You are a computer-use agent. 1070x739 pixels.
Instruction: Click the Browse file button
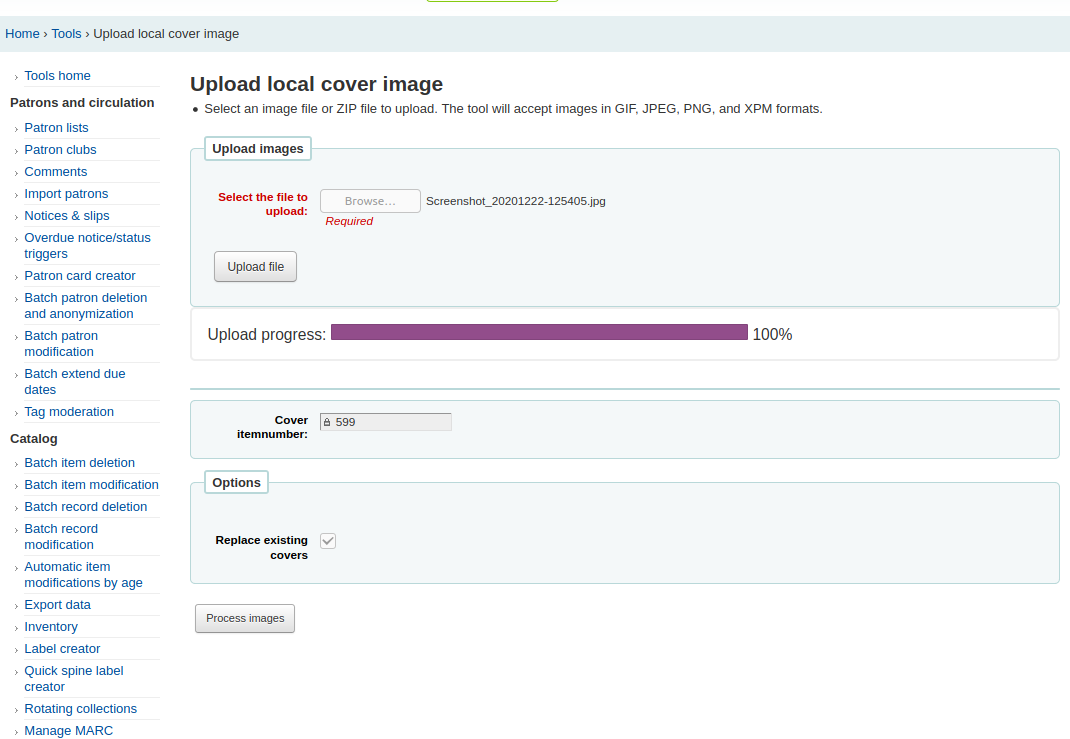point(370,201)
